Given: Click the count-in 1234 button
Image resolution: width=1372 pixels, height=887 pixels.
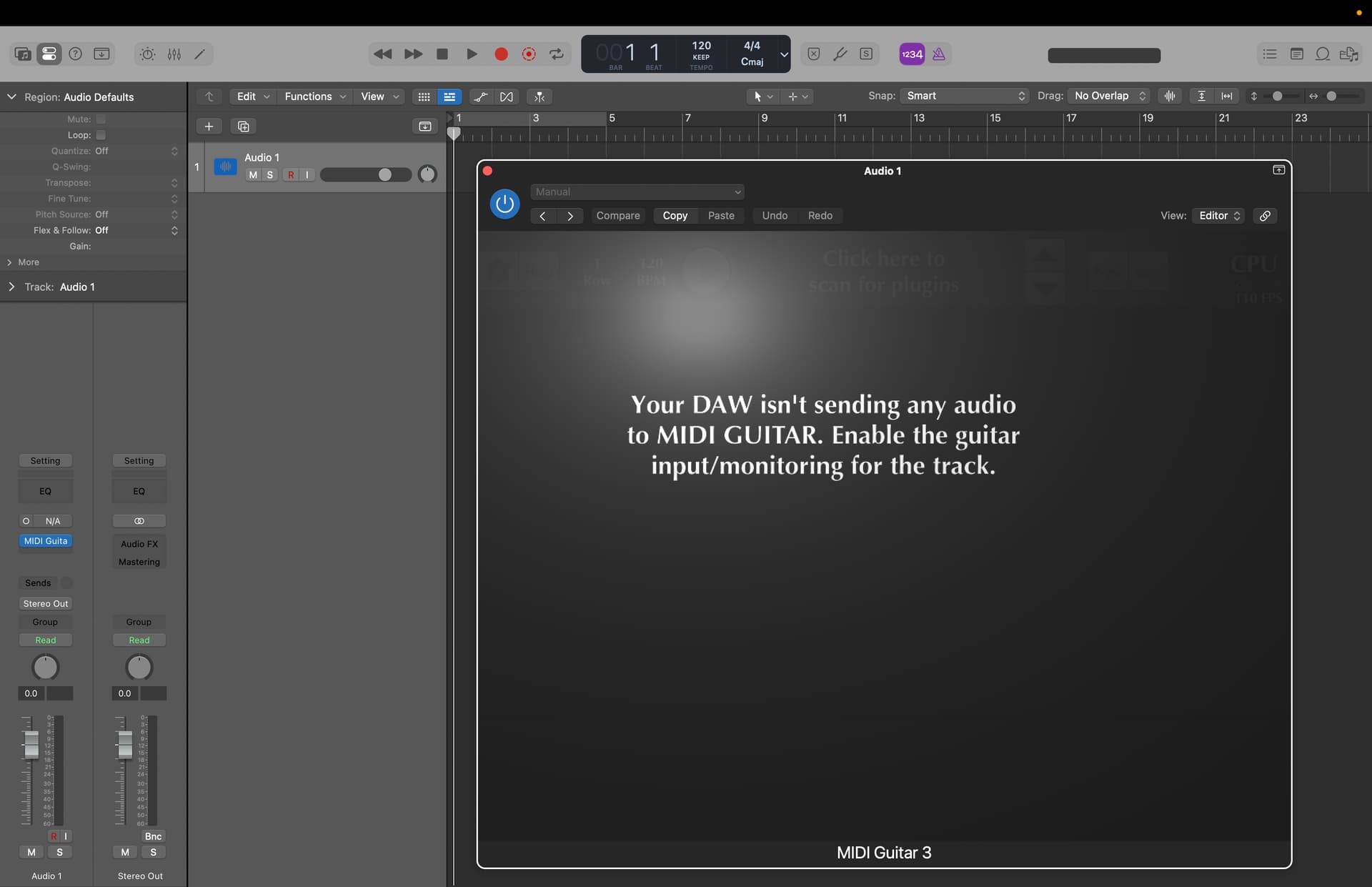Looking at the screenshot, I should (912, 54).
